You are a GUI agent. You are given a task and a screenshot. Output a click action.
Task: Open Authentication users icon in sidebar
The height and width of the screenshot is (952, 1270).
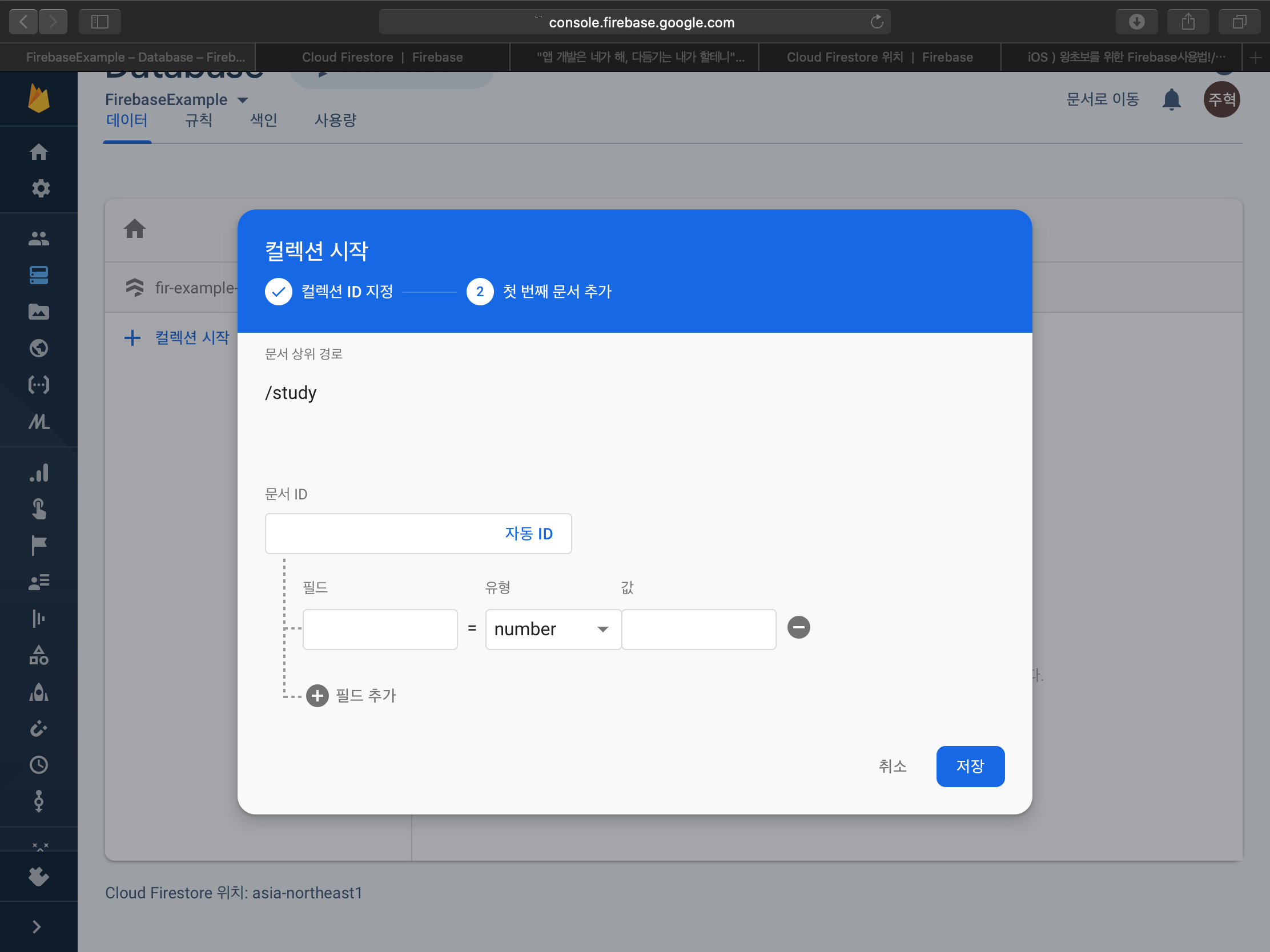(x=38, y=238)
